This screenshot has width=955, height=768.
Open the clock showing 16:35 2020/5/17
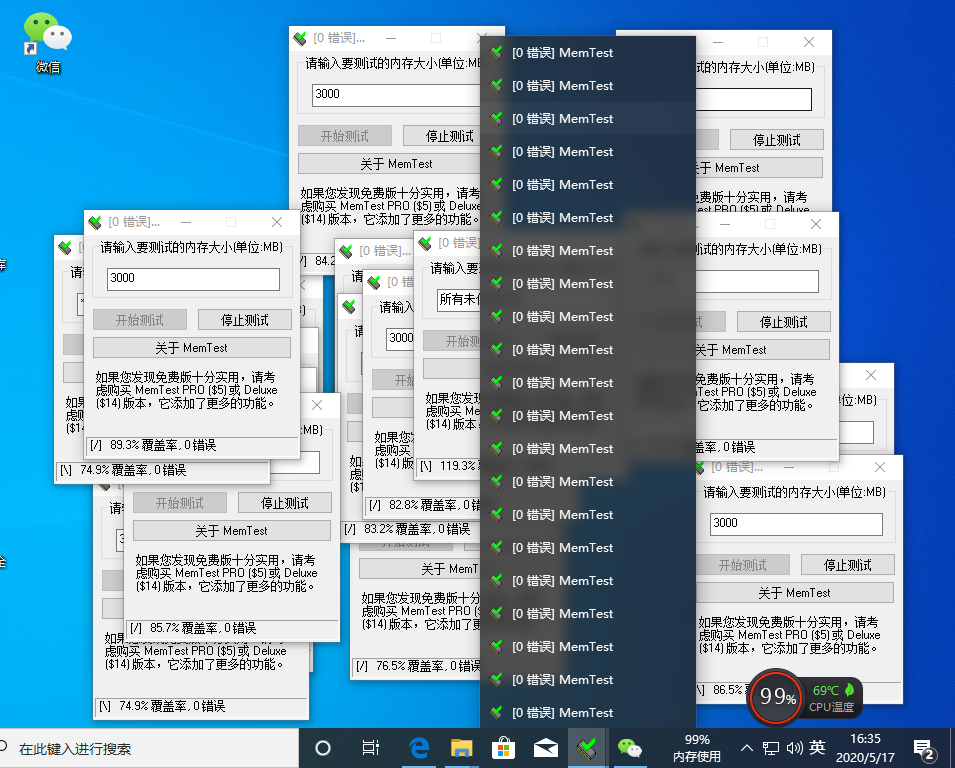(865, 748)
